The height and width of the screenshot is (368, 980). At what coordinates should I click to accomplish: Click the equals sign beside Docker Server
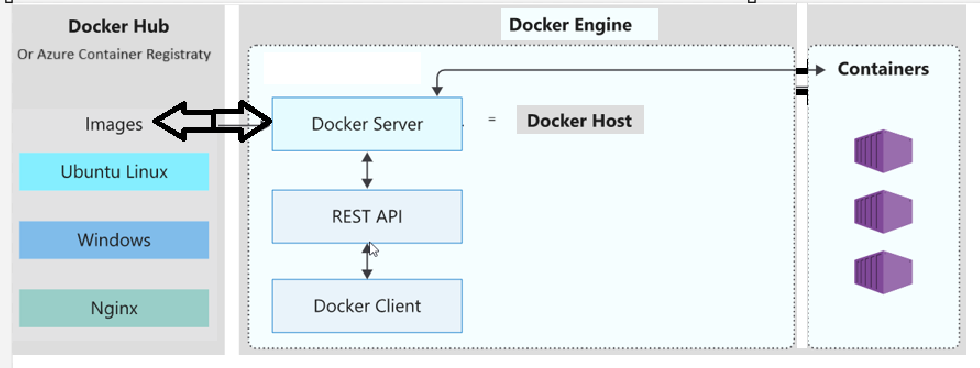pyautogui.click(x=492, y=119)
